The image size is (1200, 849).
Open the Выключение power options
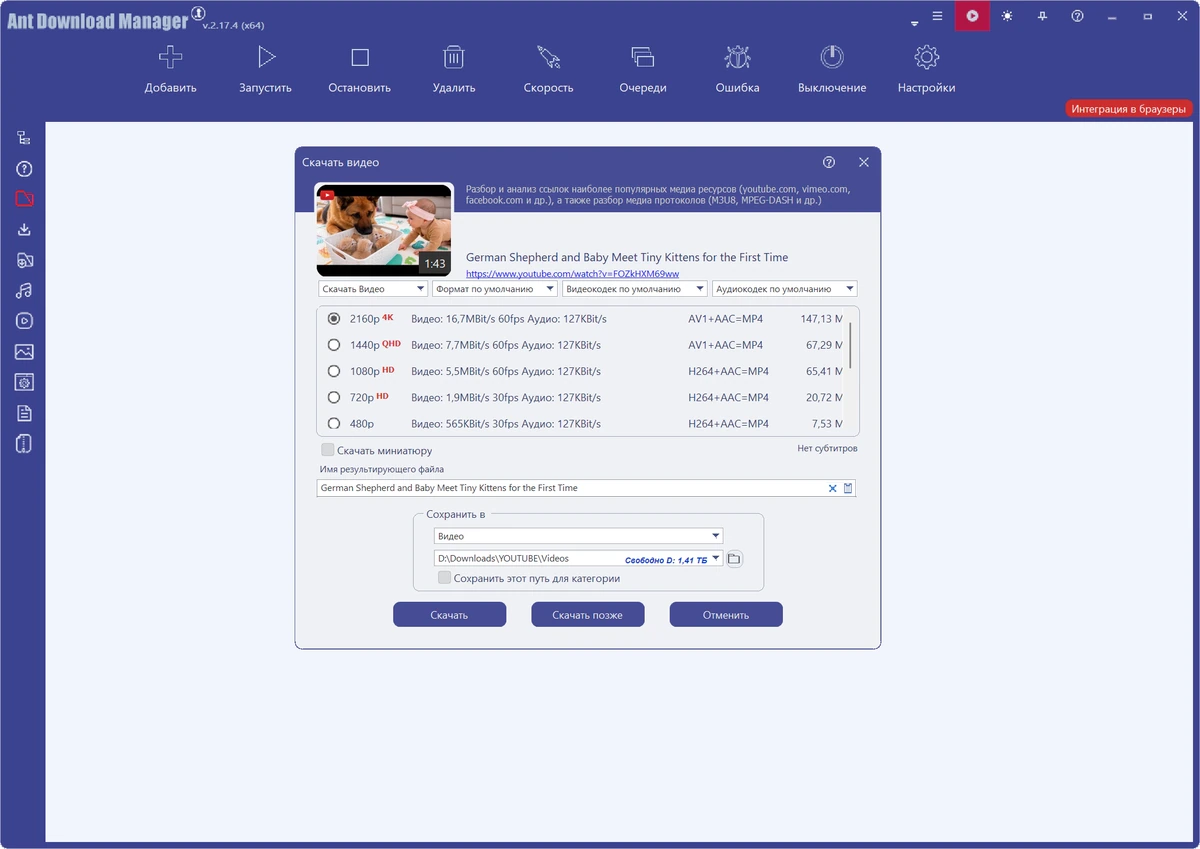coord(832,57)
